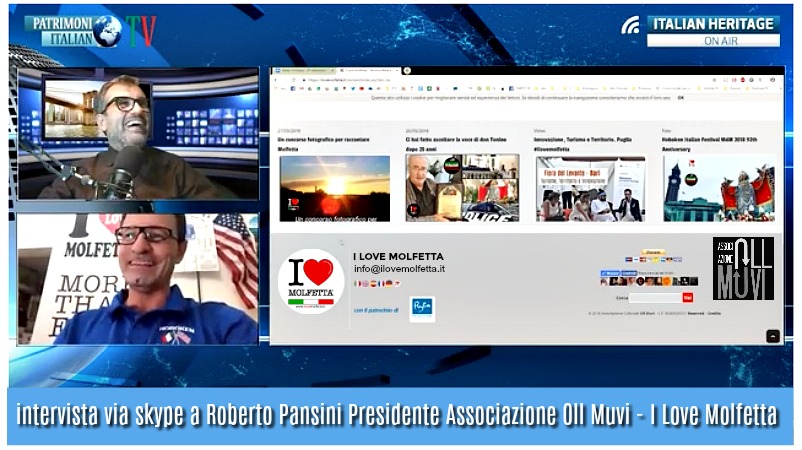Click the Facebook friends avatar strip
Viewport: 802px width, 450px height.
(650, 281)
